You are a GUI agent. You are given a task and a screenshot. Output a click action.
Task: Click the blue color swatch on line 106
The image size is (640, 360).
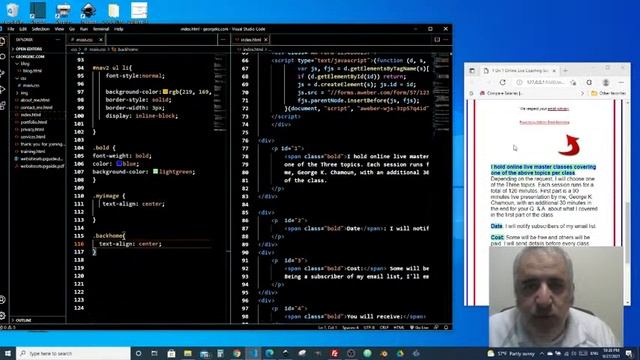click(119, 164)
